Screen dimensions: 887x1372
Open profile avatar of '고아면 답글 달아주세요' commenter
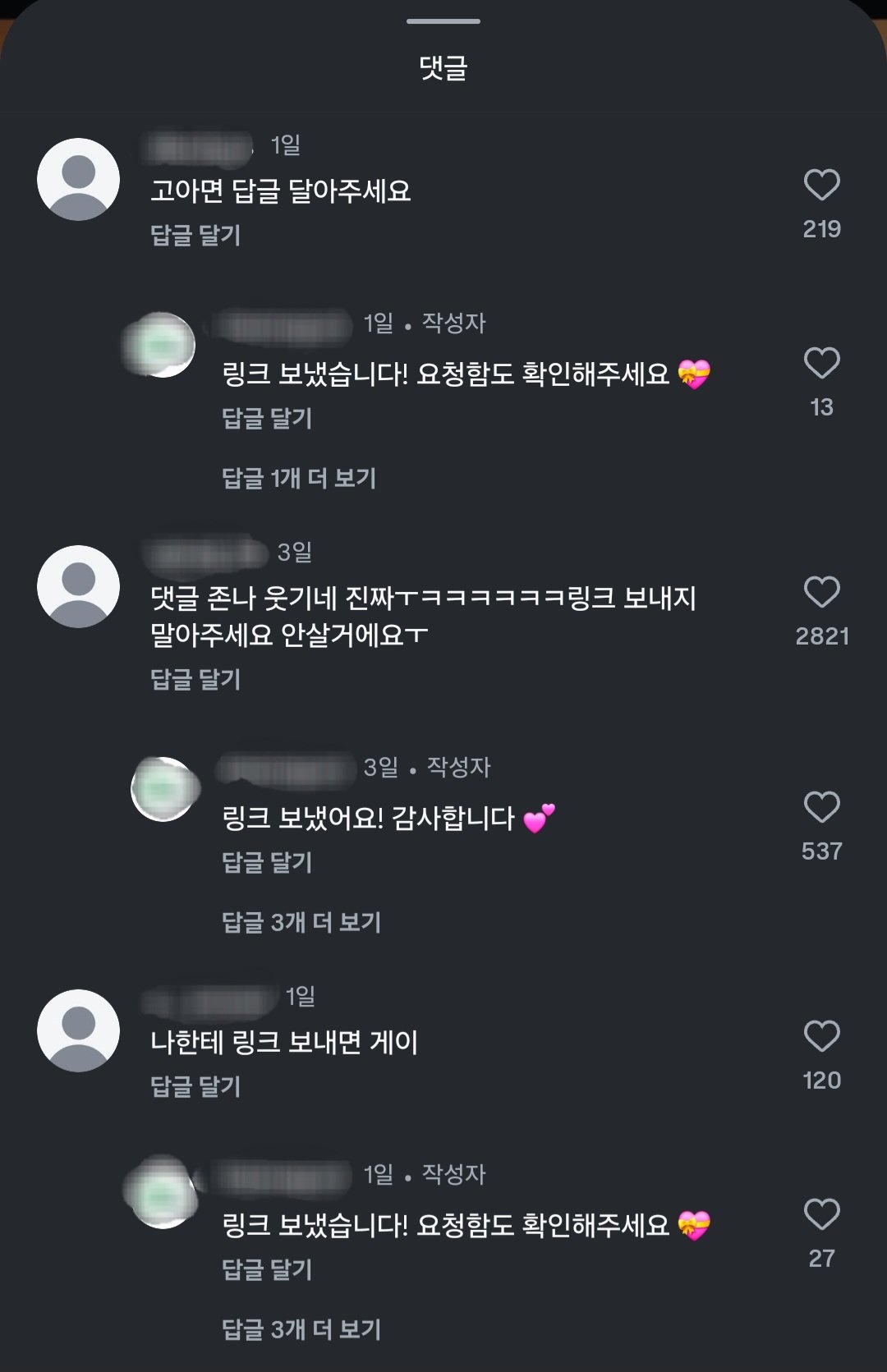point(79,180)
